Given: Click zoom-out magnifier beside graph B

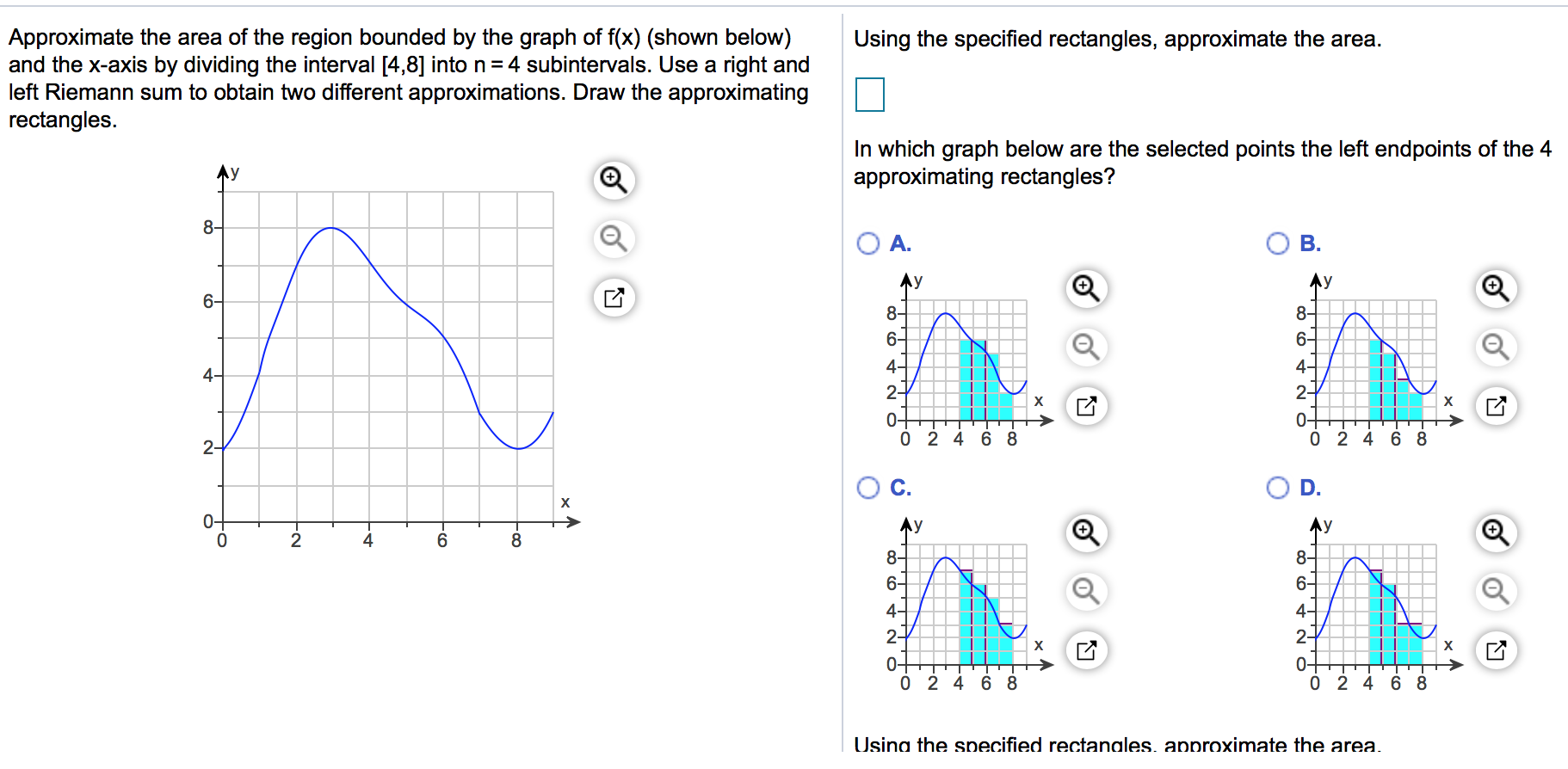Looking at the screenshot, I should (x=1496, y=348).
